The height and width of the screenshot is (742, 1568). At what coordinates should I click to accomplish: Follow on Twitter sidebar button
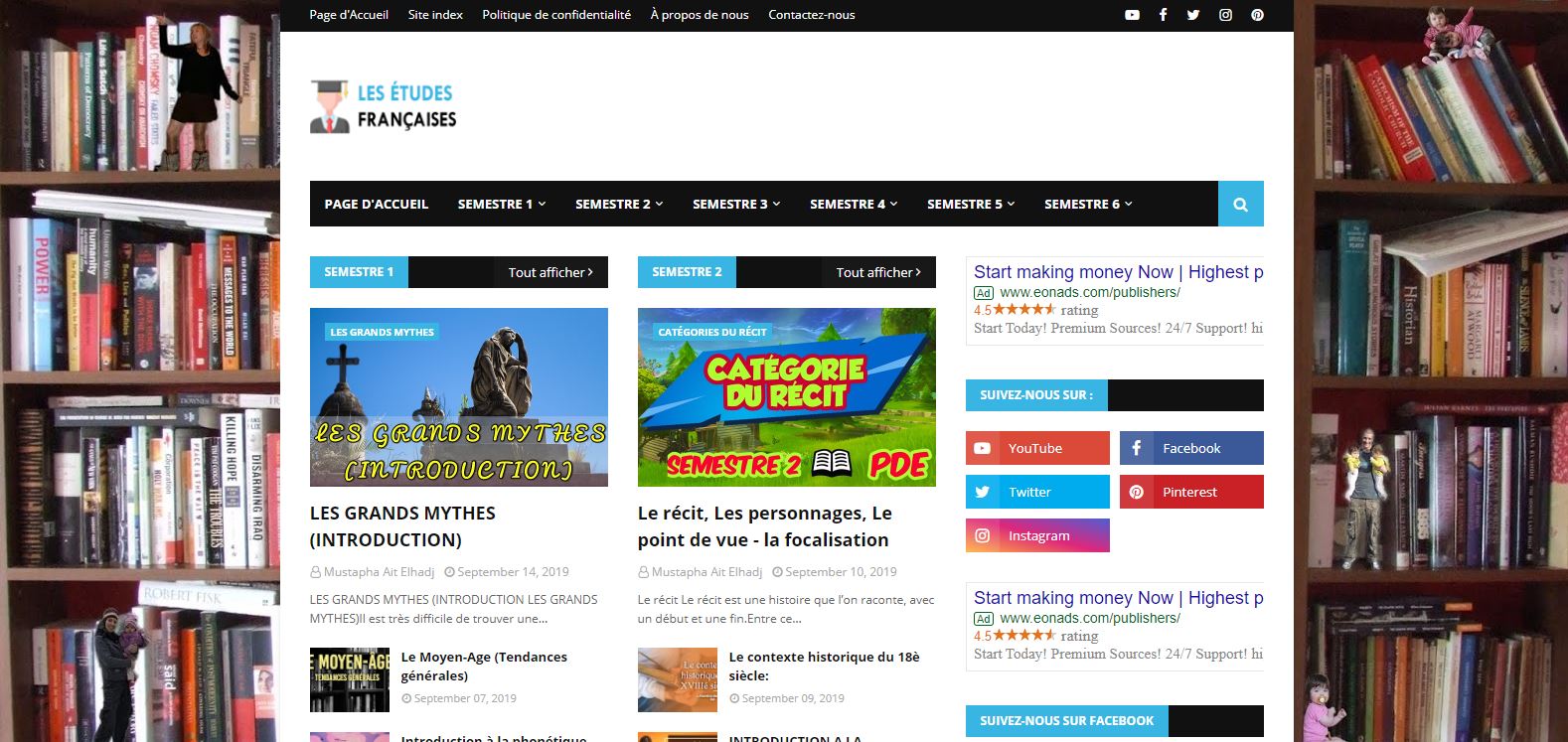click(1037, 492)
